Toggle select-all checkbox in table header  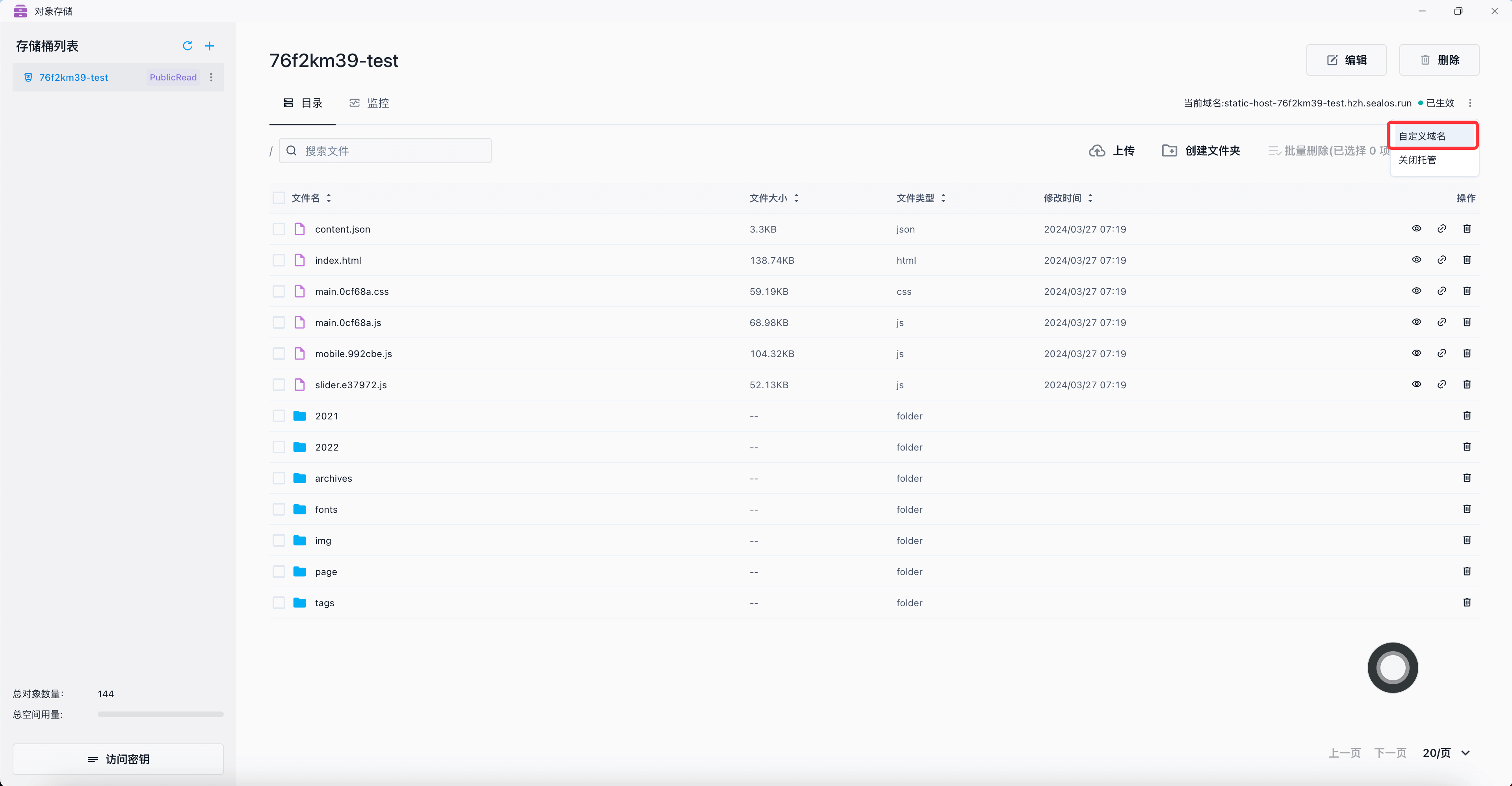coord(279,198)
